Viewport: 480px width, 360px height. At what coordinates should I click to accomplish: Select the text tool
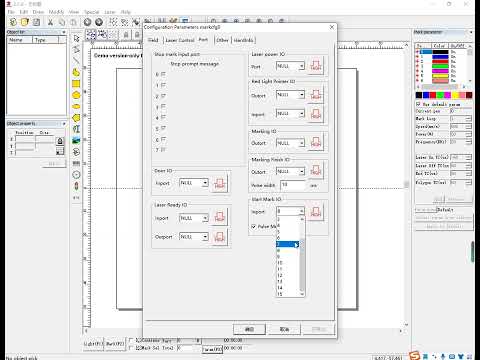coord(76,129)
